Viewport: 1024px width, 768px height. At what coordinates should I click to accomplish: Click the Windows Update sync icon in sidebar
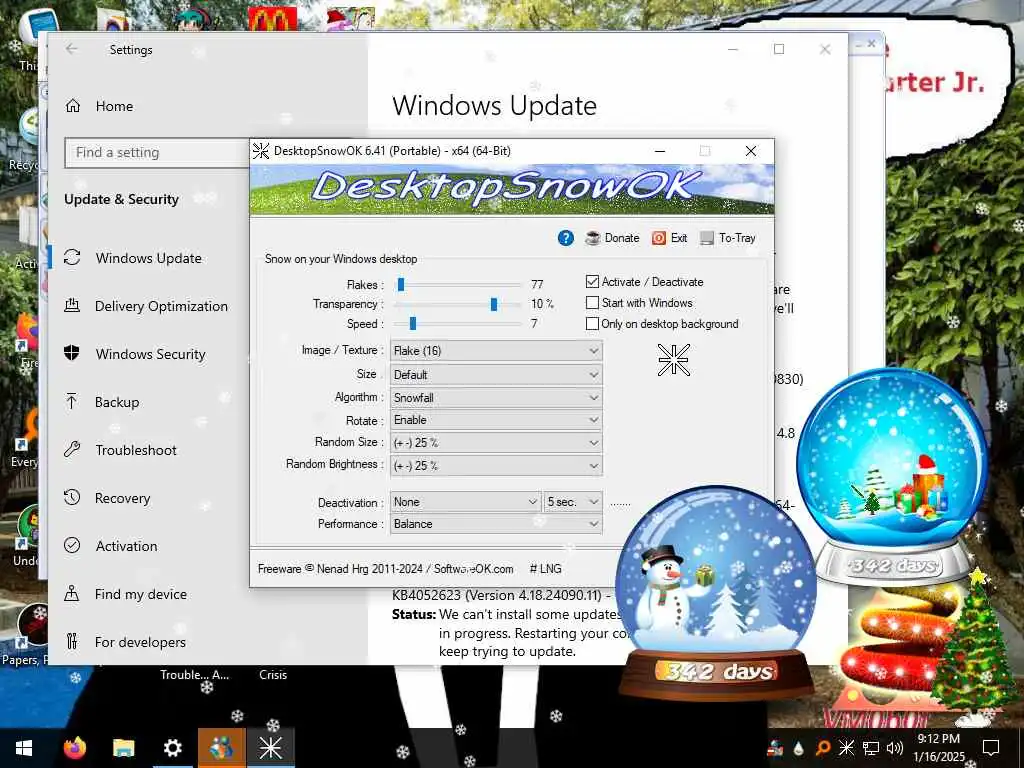(x=72, y=257)
